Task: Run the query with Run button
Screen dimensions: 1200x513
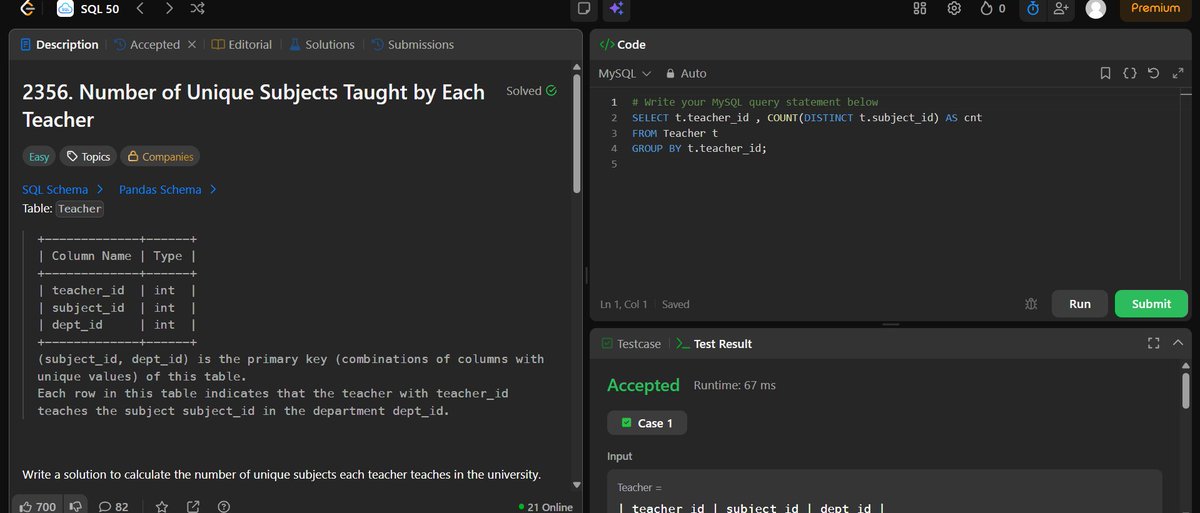Action: pyautogui.click(x=1080, y=304)
